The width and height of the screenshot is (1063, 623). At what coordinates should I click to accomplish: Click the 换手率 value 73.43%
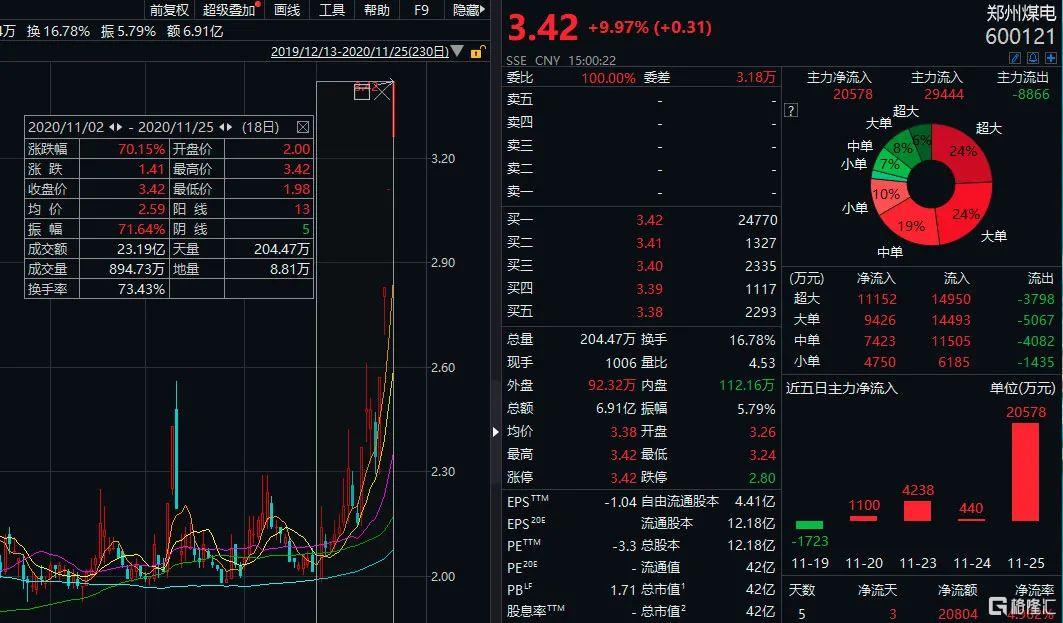coord(142,289)
